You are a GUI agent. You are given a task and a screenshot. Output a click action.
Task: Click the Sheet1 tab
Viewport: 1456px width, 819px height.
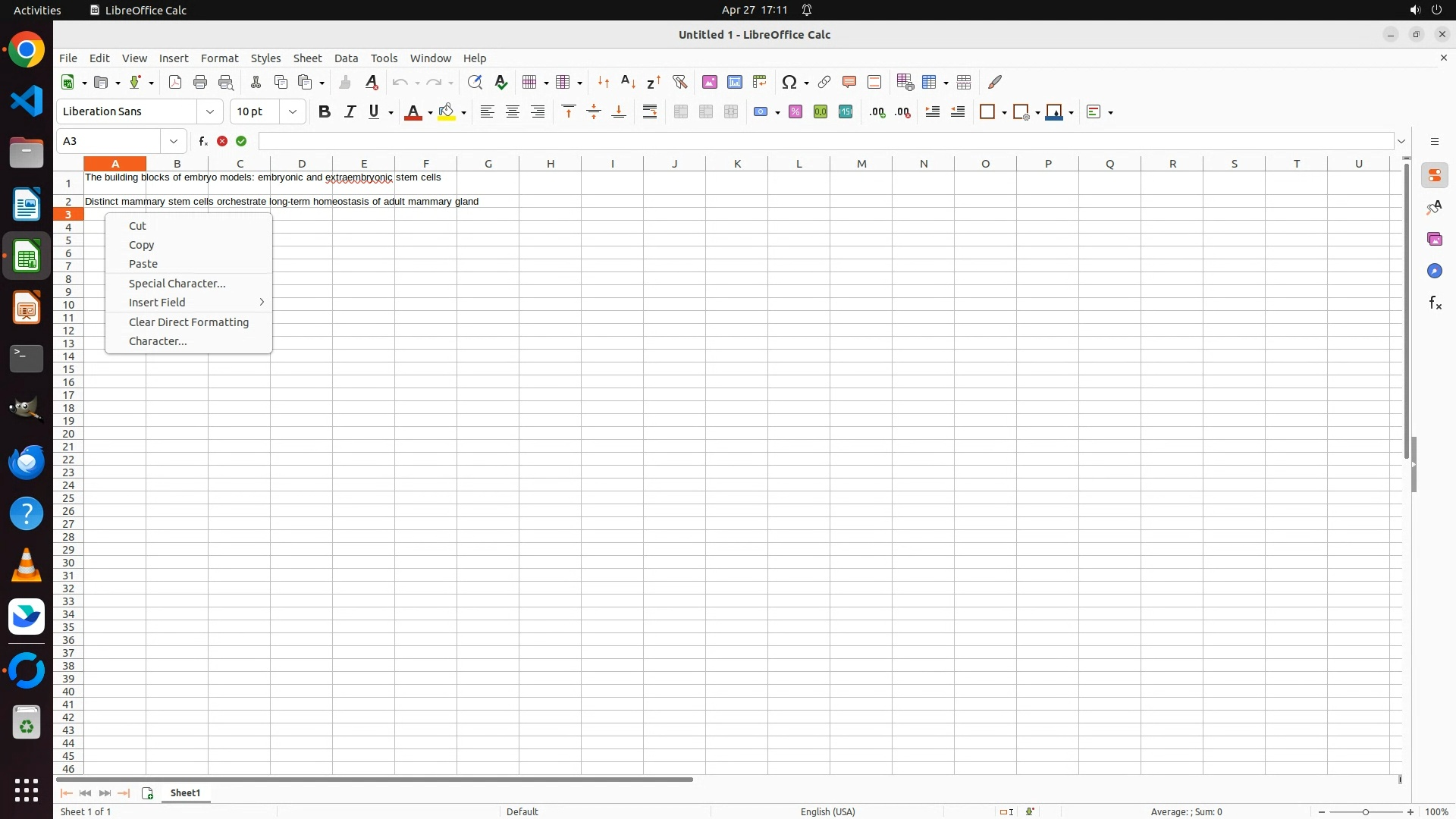tap(186, 793)
